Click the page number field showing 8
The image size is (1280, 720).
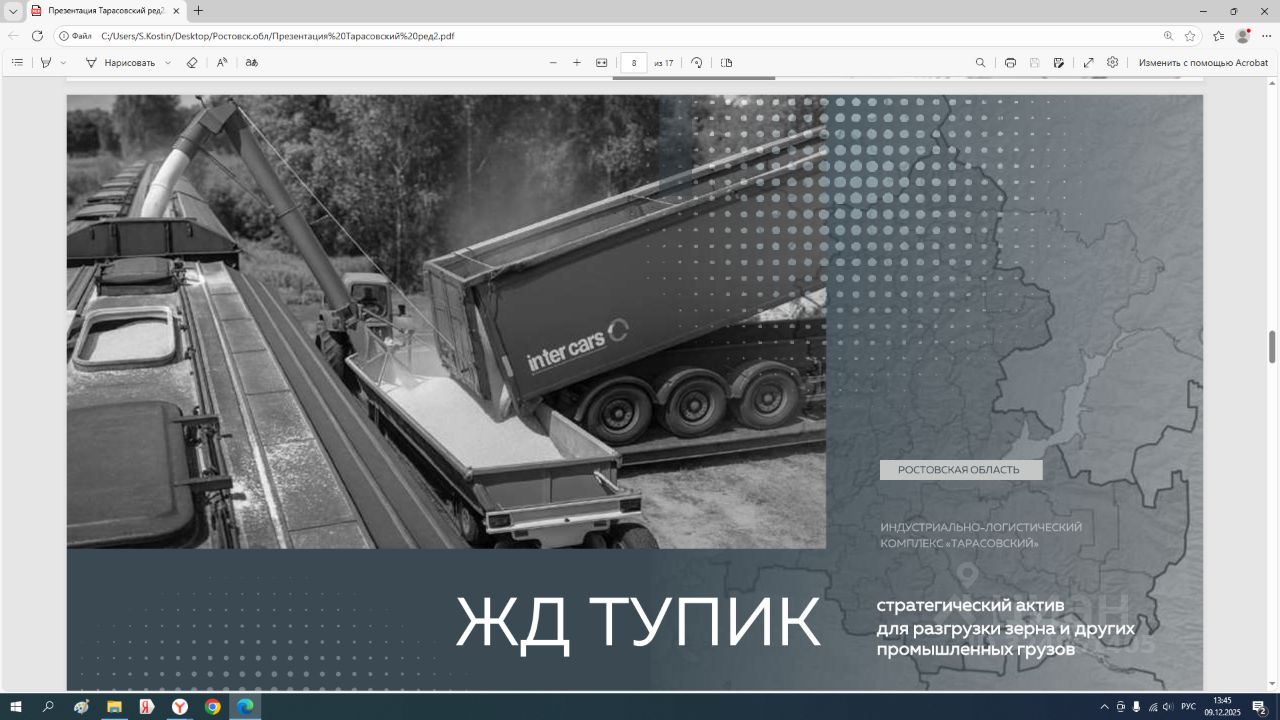pos(634,62)
